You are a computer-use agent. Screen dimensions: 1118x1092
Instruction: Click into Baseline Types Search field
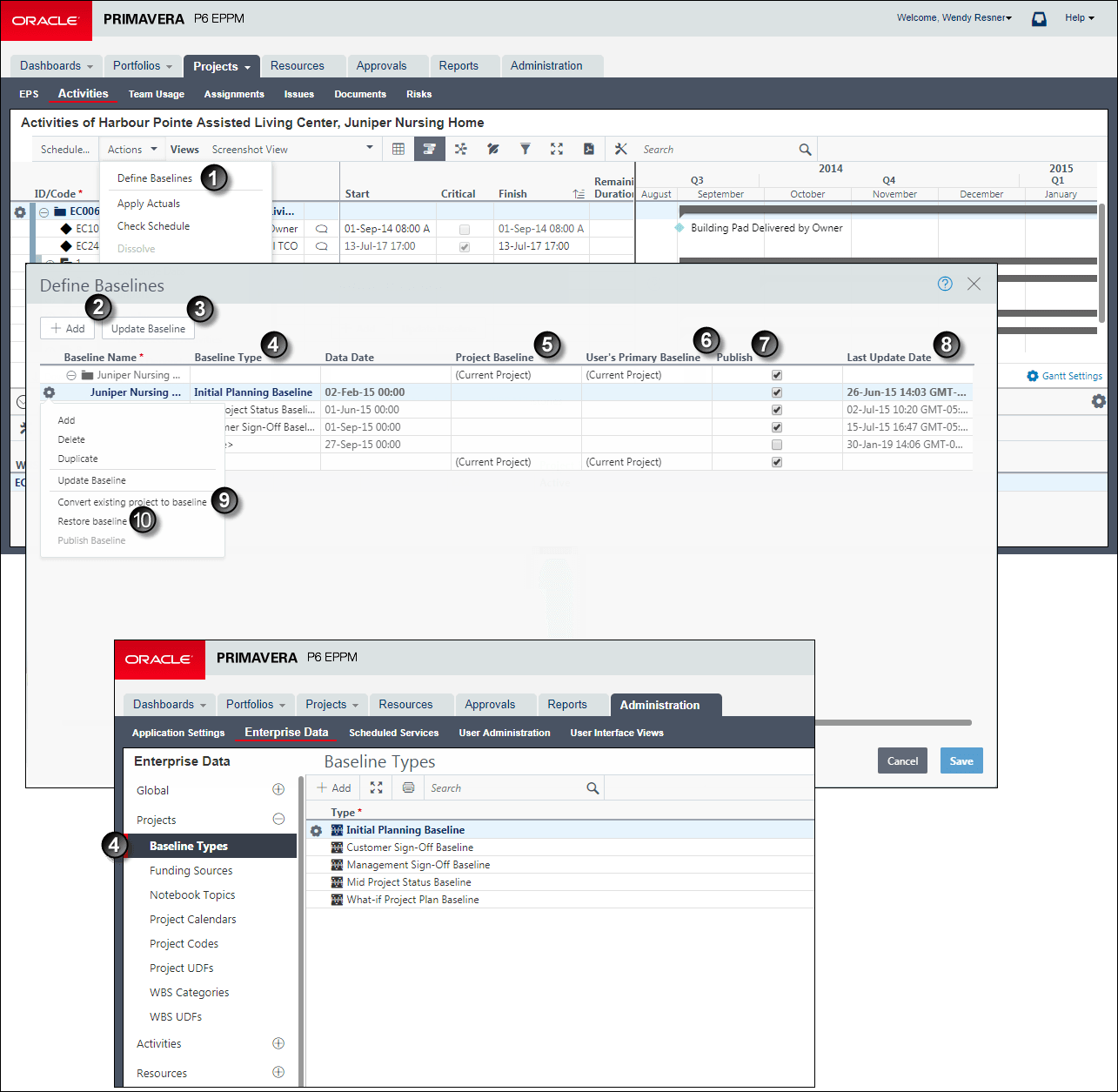click(506, 788)
